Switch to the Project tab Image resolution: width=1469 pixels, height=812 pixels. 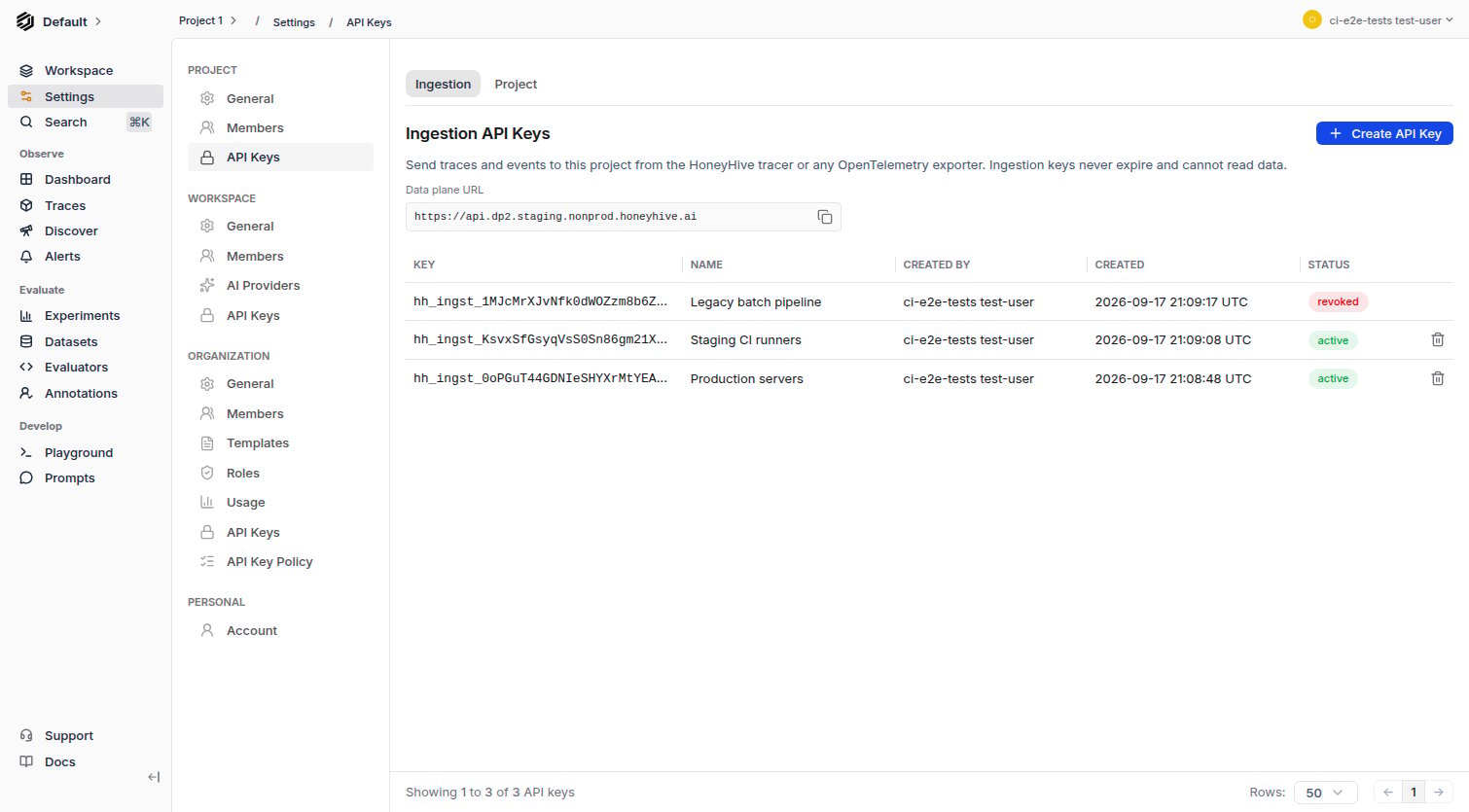(x=516, y=84)
